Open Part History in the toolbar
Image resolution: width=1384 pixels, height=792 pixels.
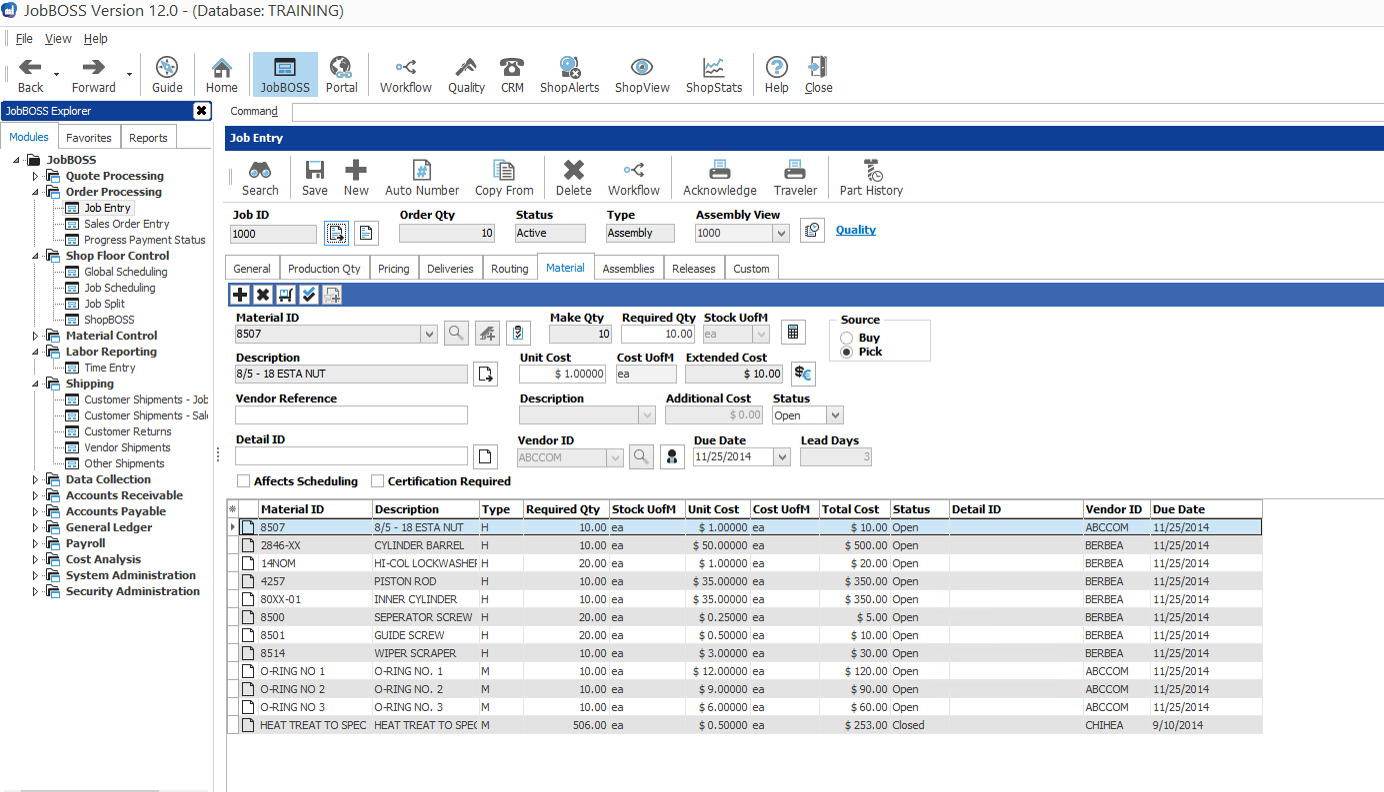tap(871, 178)
